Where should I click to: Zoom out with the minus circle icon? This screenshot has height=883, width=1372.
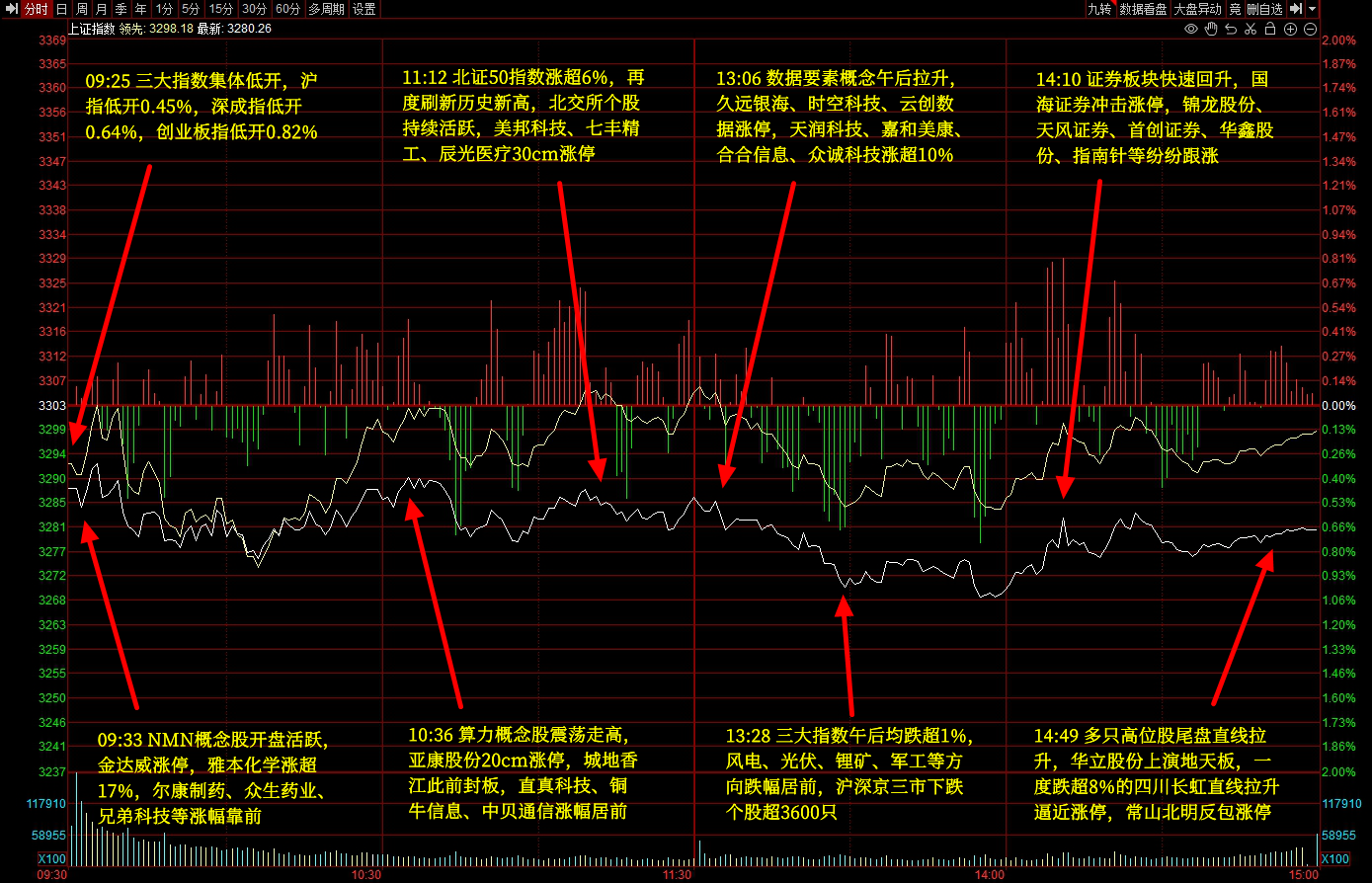tap(1310, 29)
